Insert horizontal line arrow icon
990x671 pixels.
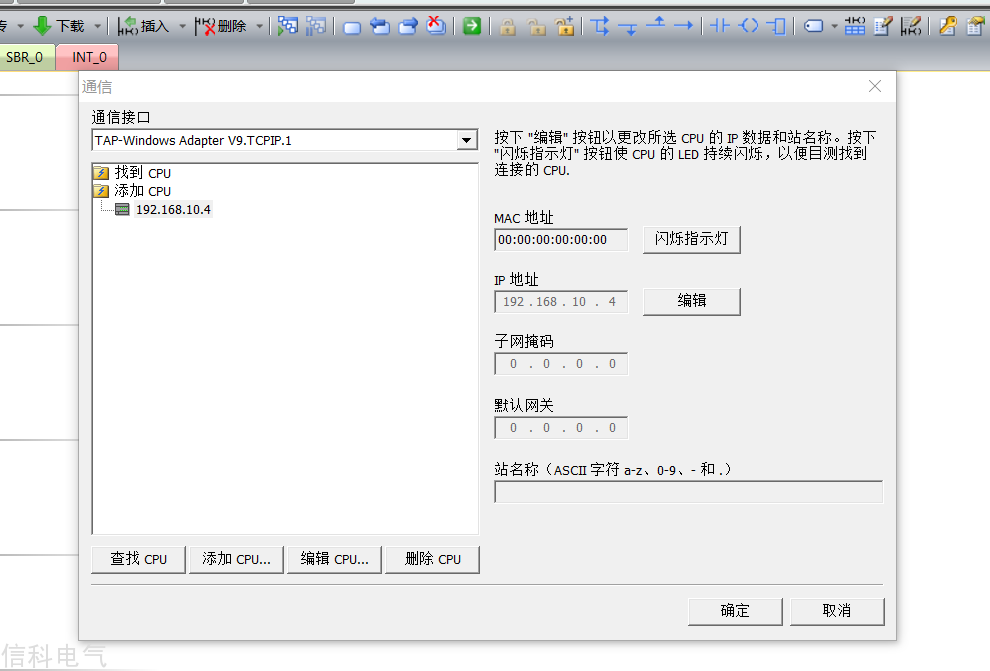click(684, 26)
